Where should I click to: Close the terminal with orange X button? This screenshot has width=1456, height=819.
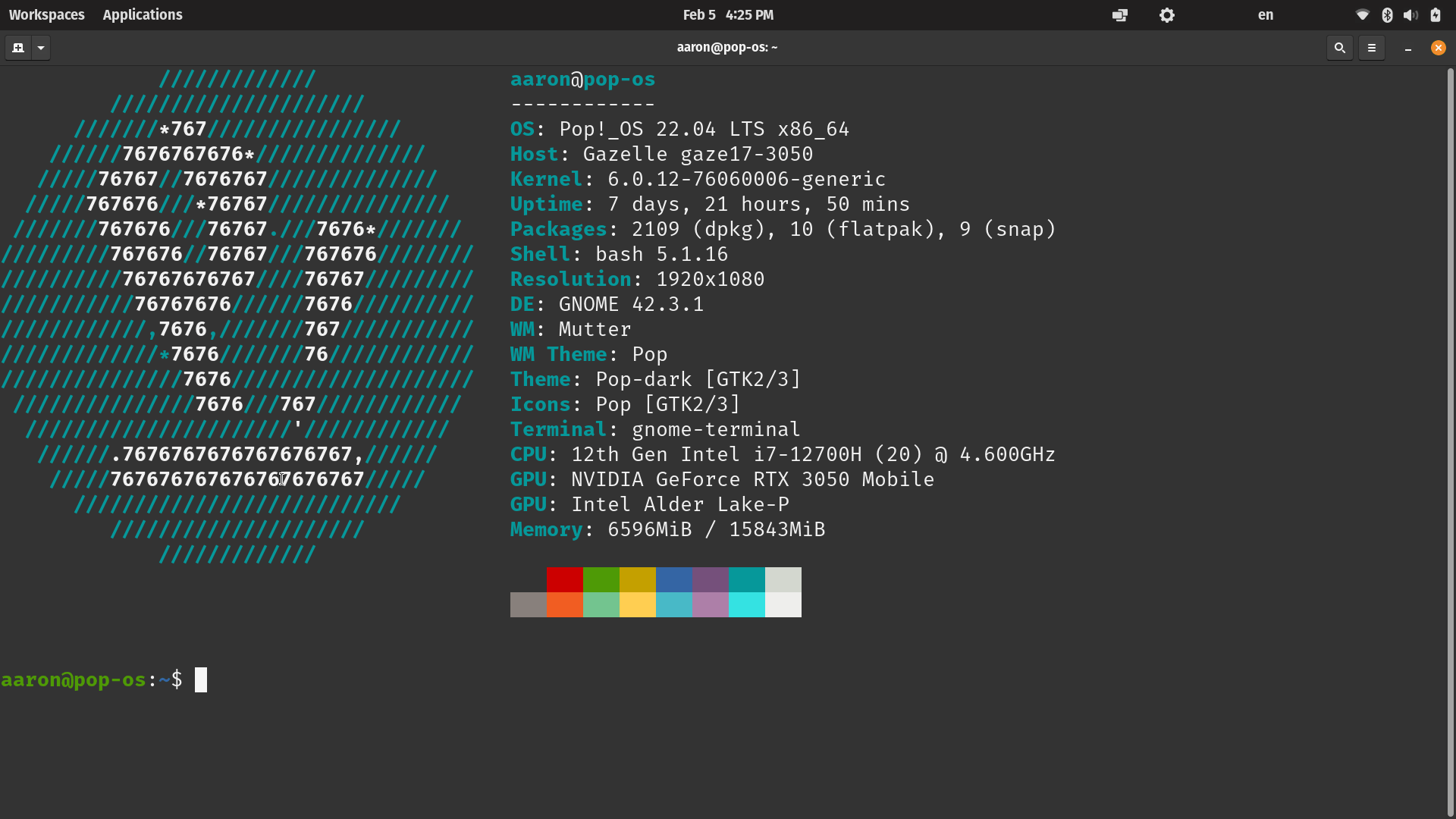(x=1438, y=48)
